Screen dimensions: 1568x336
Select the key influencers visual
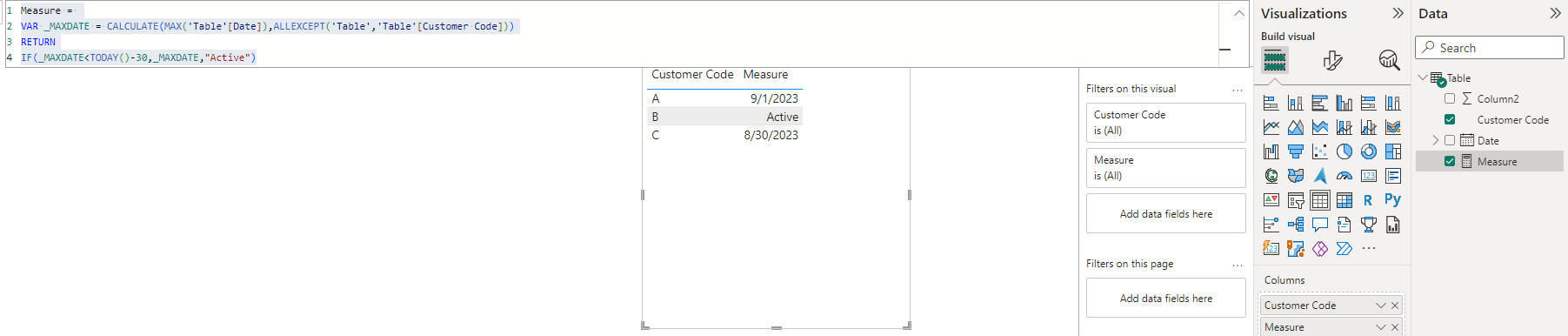tap(1271, 225)
